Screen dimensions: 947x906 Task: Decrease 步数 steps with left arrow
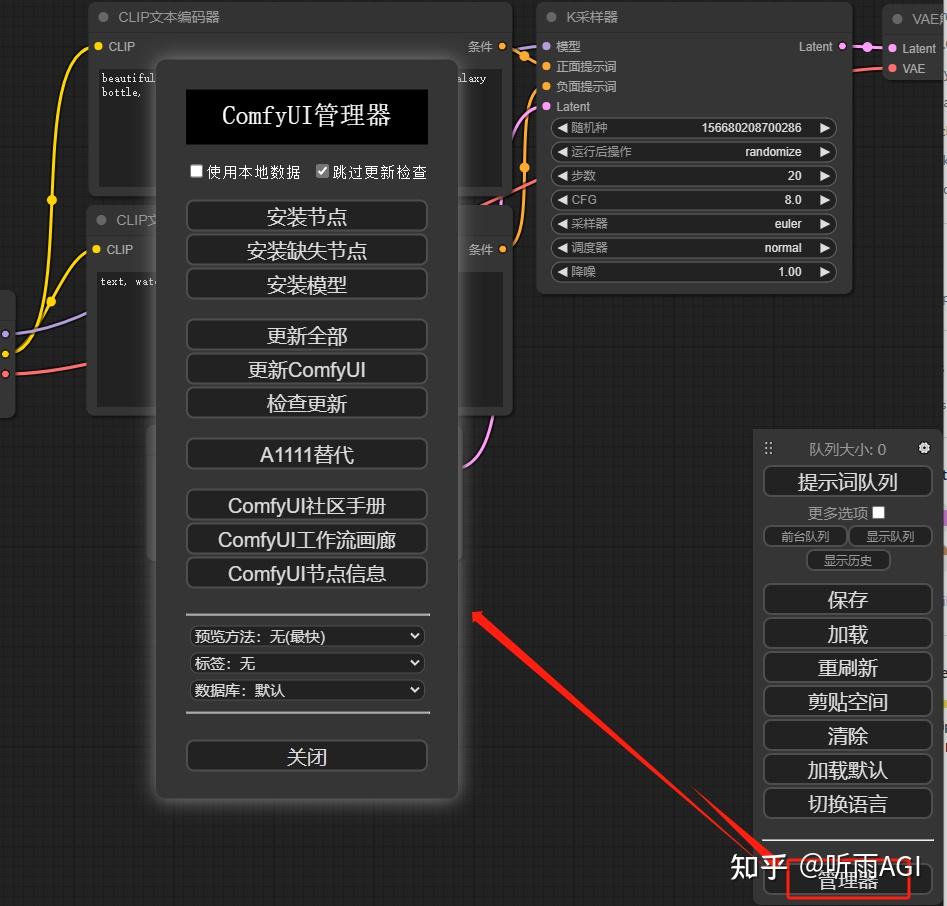pyautogui.click(x=562, y=176)
